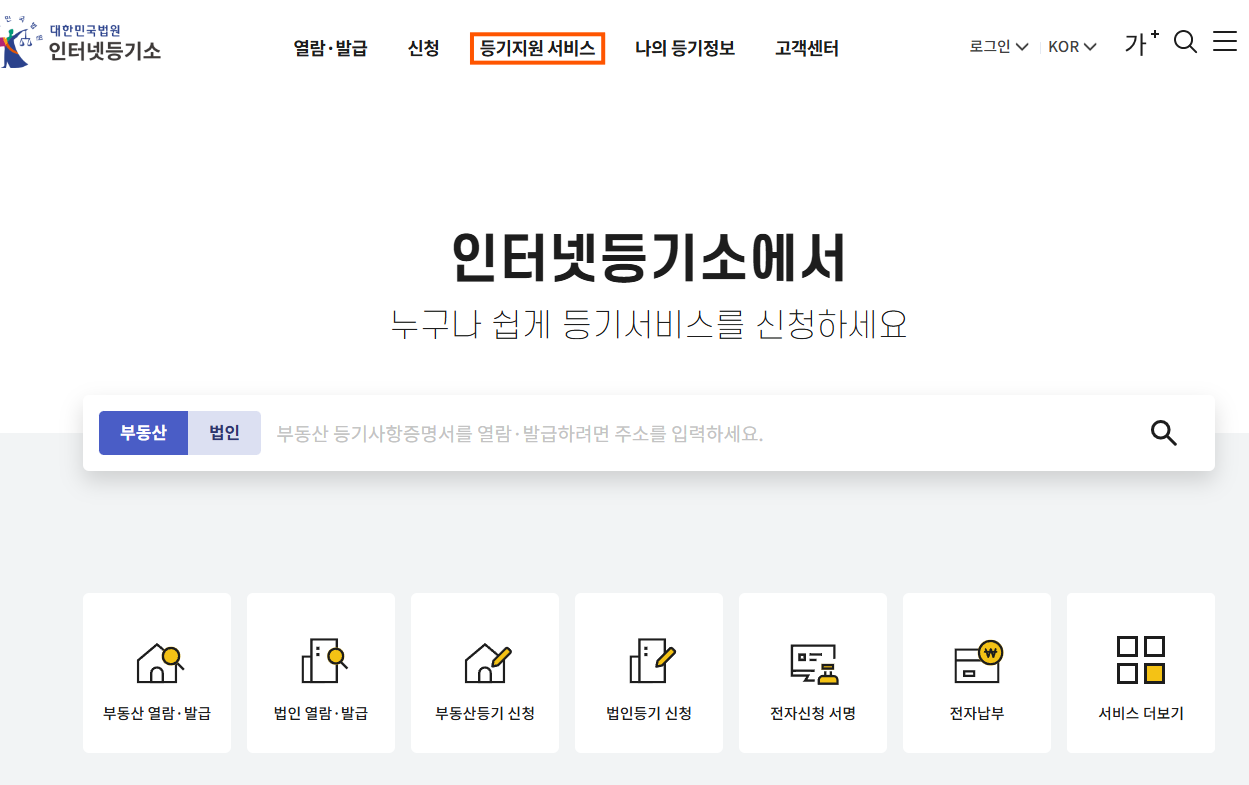Click the header search magnifier icon
1249x785 pixels.
pos(1185,42)
